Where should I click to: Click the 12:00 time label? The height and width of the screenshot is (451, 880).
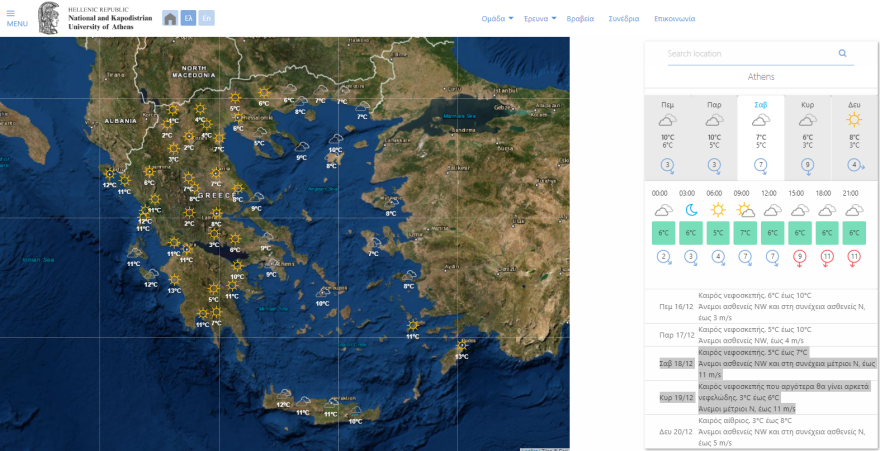(x=769, y=193)
